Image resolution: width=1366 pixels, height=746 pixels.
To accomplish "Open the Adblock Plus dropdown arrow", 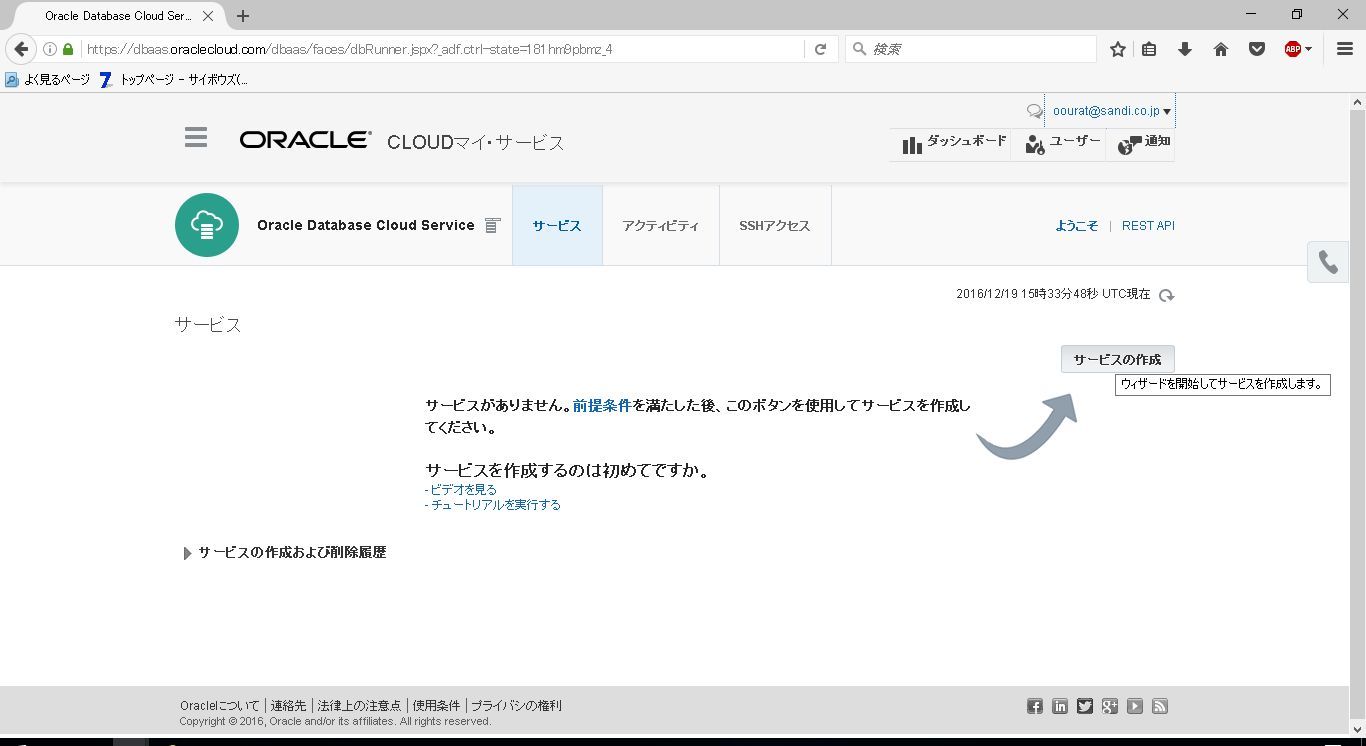I will click(1308, 49).
